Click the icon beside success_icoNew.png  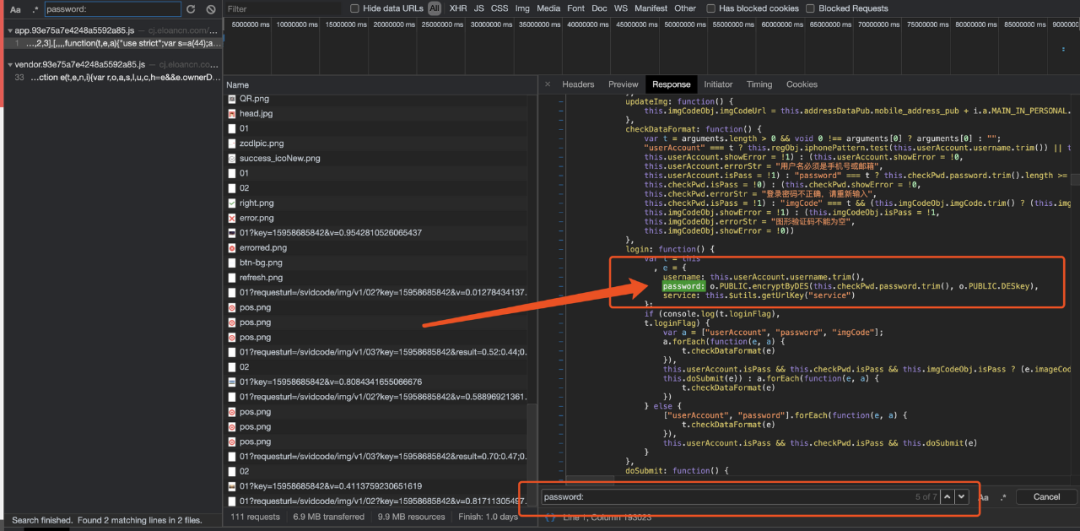coord(232,158)
